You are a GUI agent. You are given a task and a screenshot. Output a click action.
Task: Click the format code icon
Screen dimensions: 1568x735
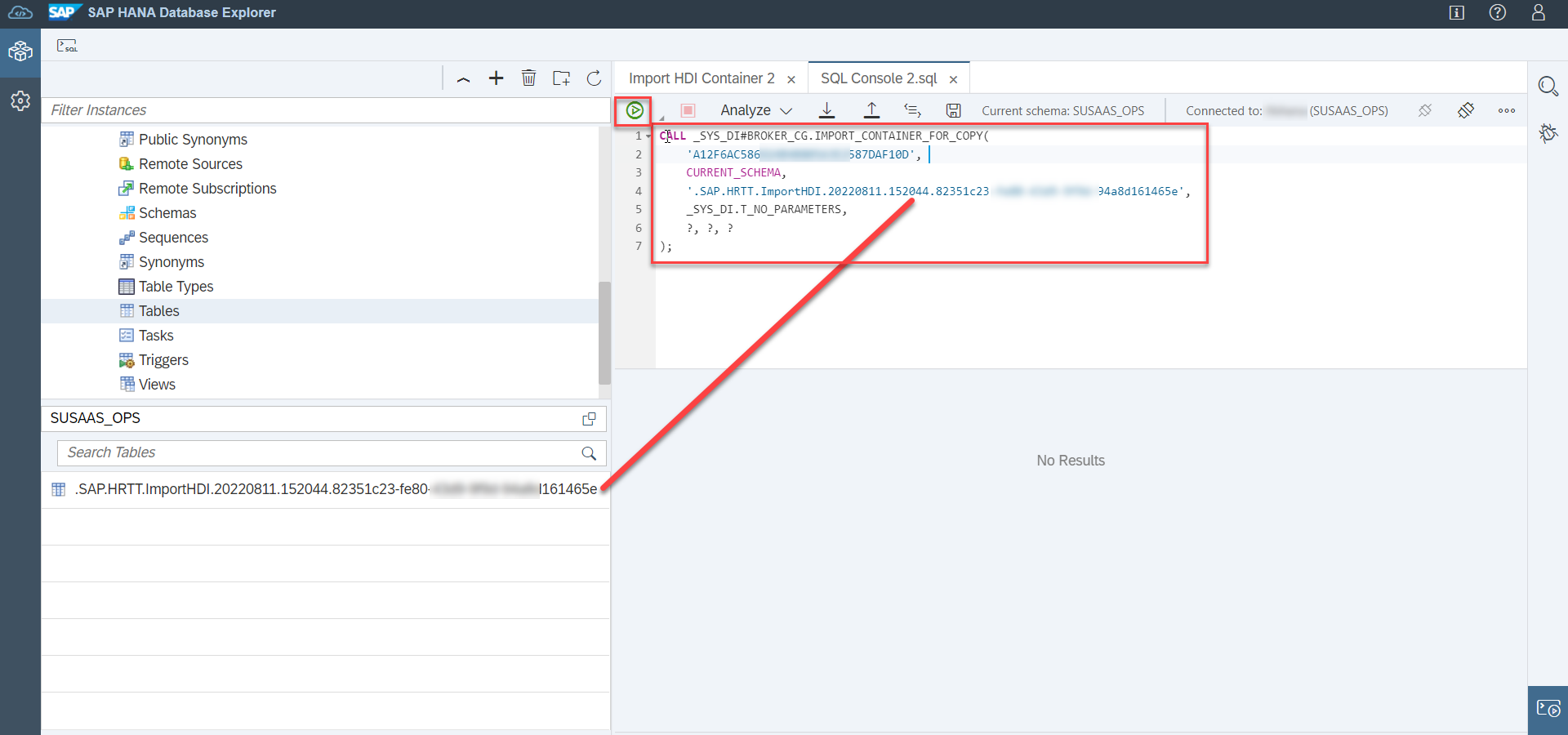912,110
